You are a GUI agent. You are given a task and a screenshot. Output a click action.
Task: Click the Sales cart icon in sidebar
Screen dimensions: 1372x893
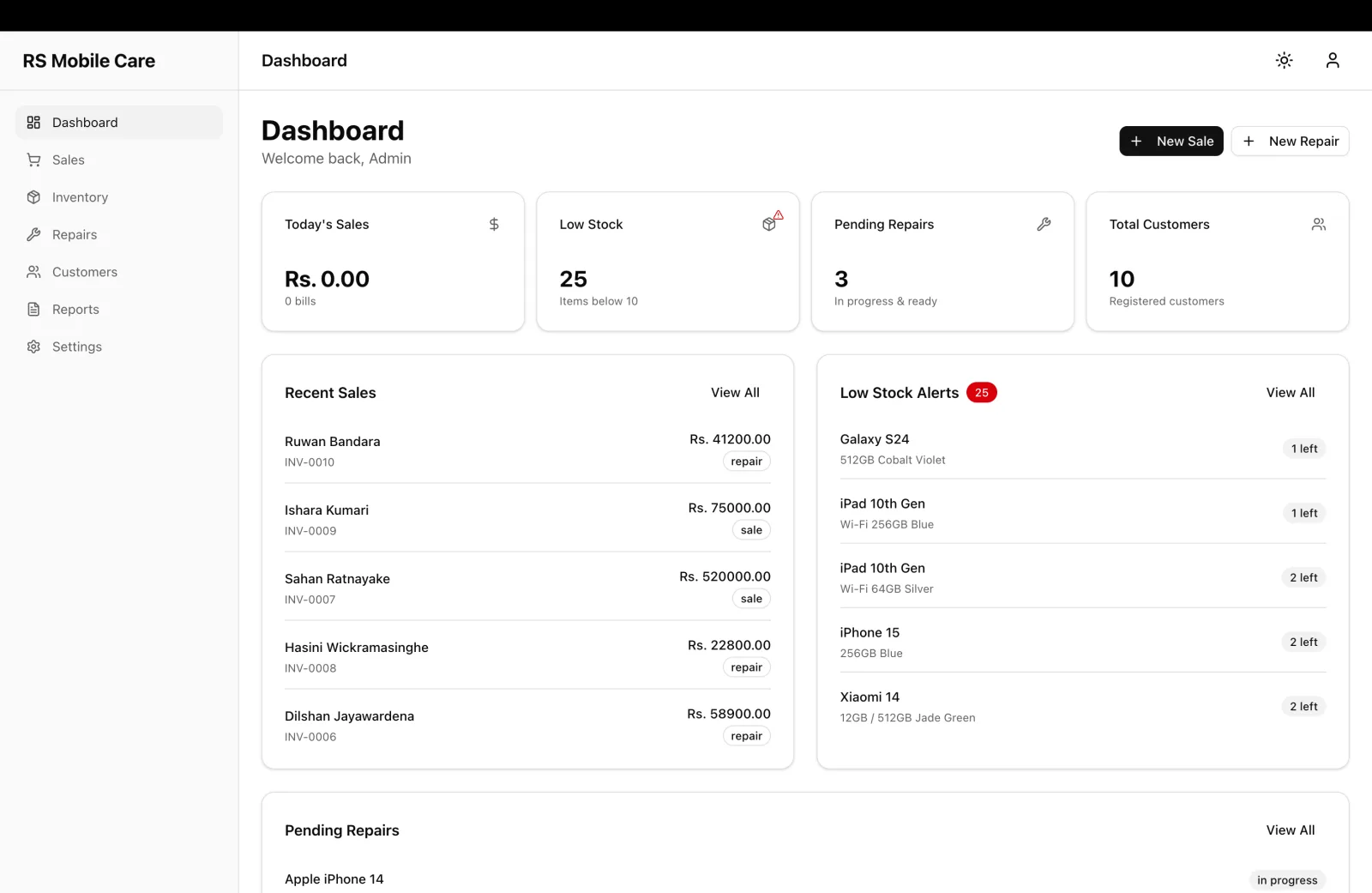coord(33,160)
